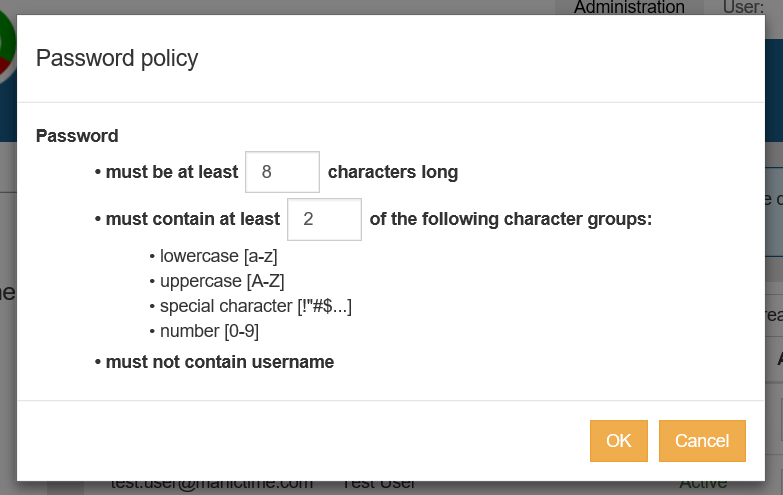Click the must not contain username rule
Screen dimensions: 783x495
219,362
